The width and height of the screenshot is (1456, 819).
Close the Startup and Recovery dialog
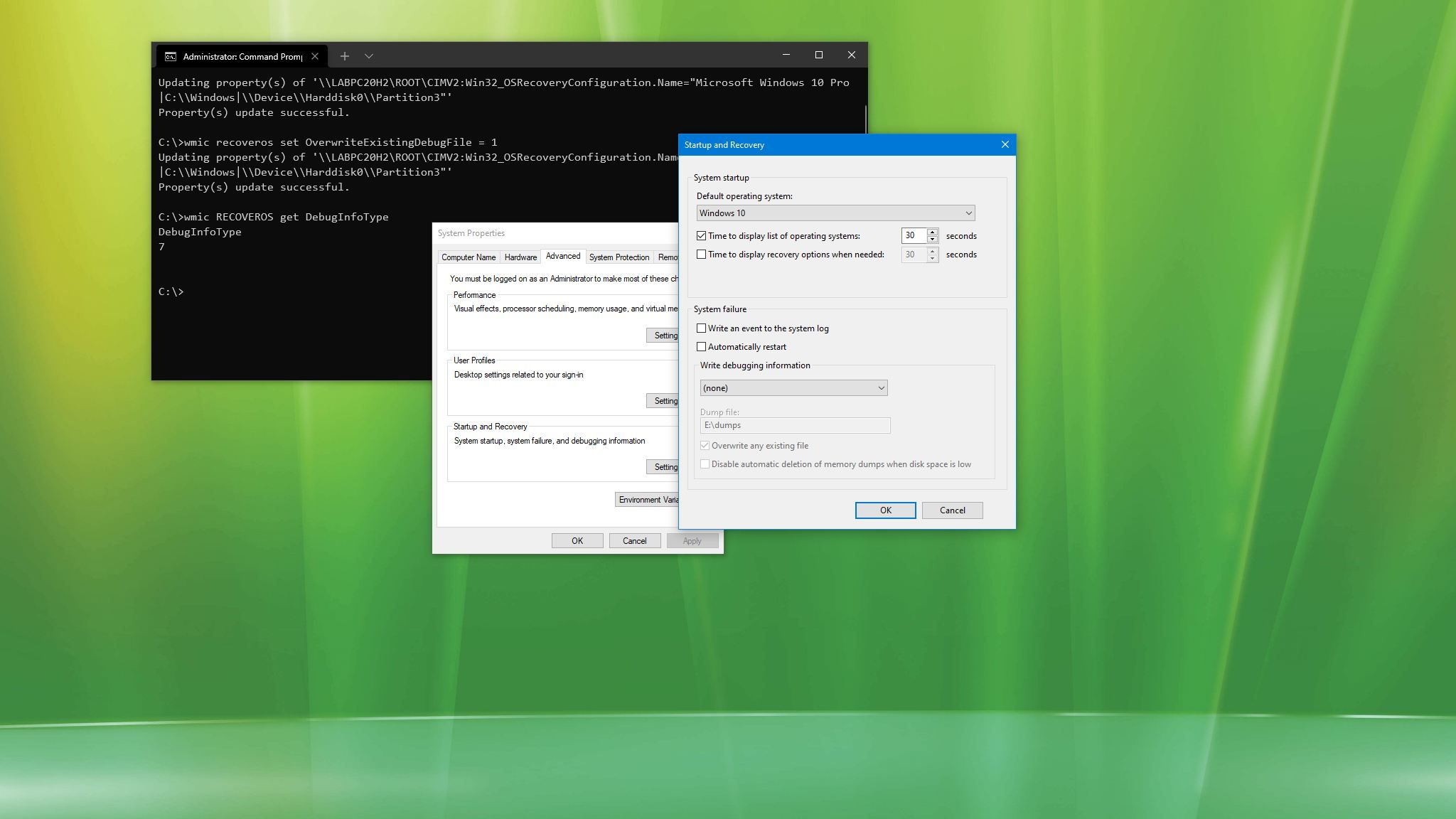click(x=1005, y=144)
